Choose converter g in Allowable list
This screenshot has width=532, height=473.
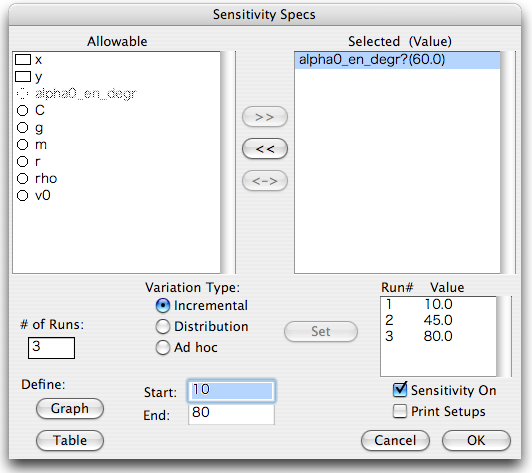click(39, 128)
